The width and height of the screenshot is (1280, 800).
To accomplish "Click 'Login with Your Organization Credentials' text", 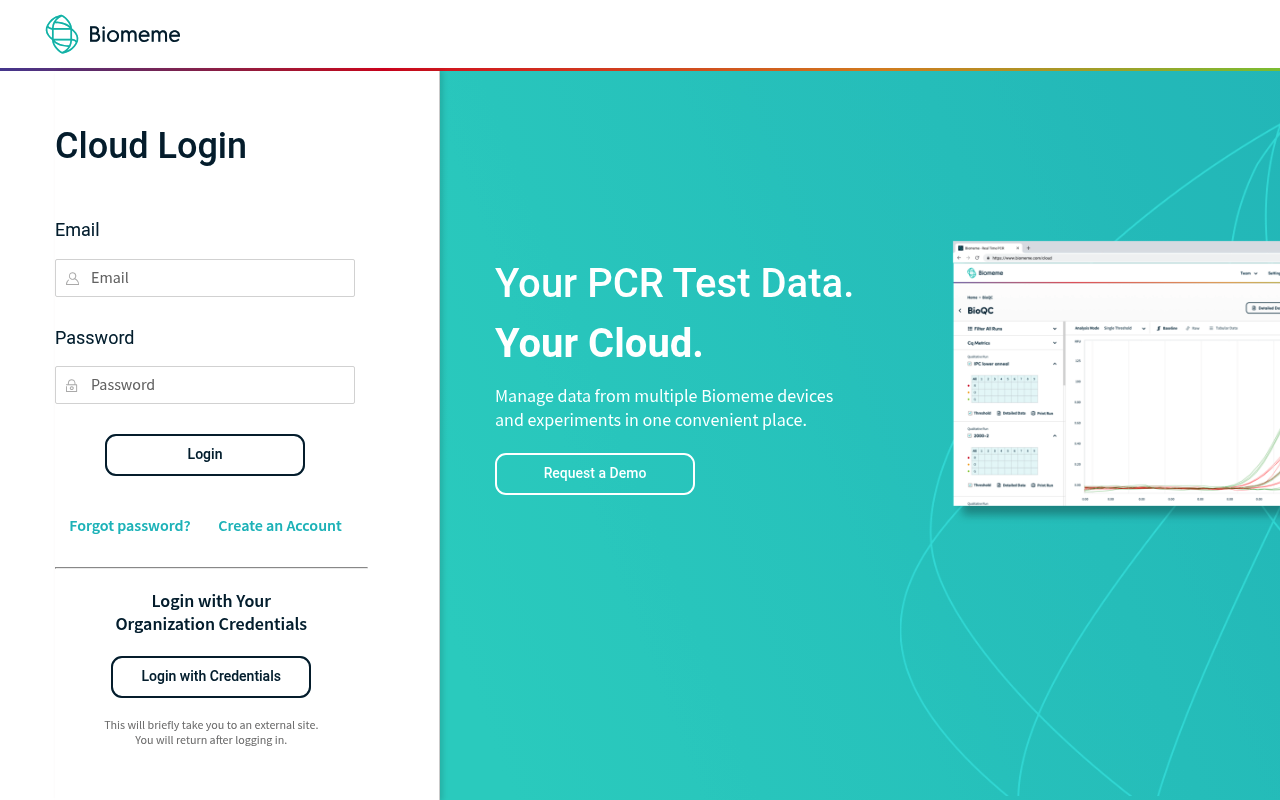I will 211,613.
